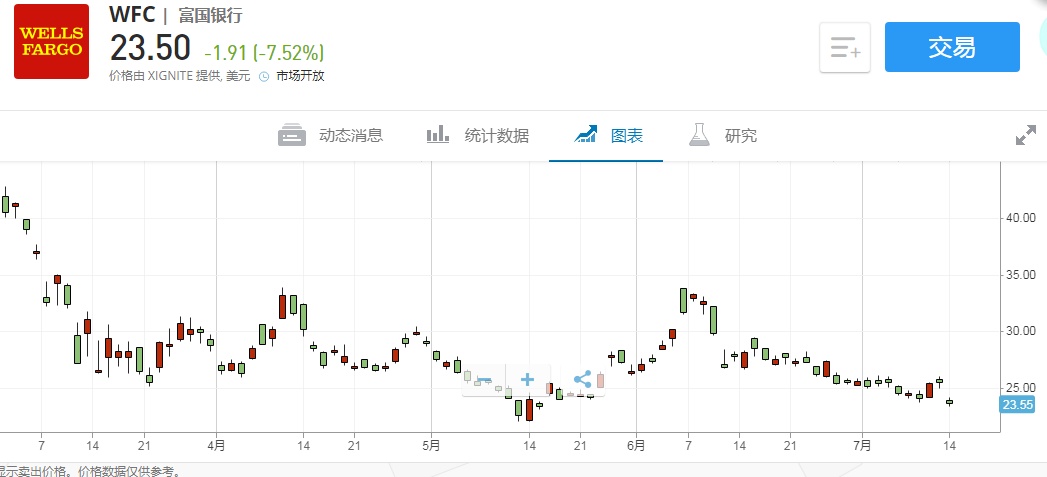1047x477 pixels.
Task: Click the clock icon beside 市场开放
Action: point(264,76)
